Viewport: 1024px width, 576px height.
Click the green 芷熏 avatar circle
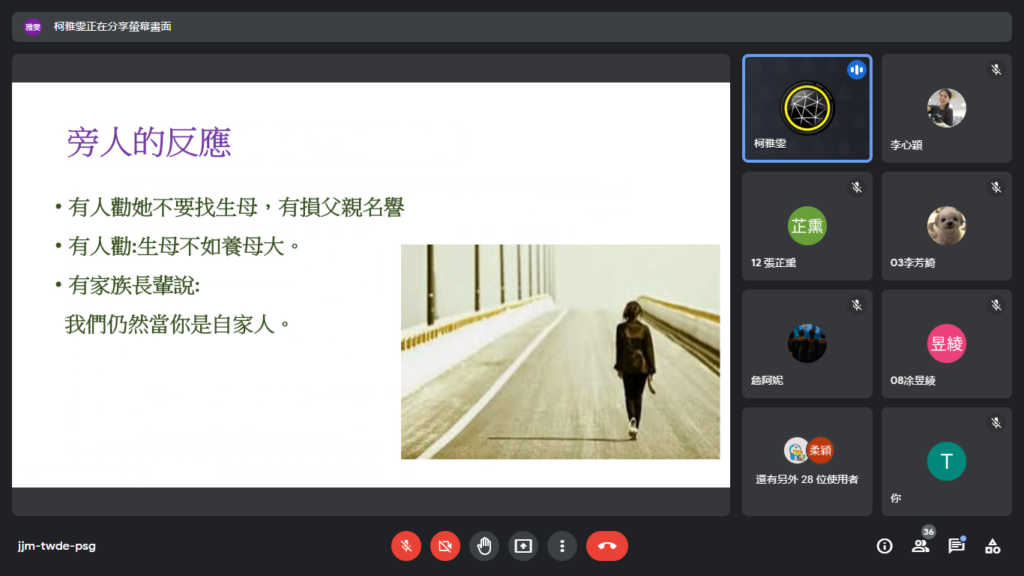click(807, 226)
